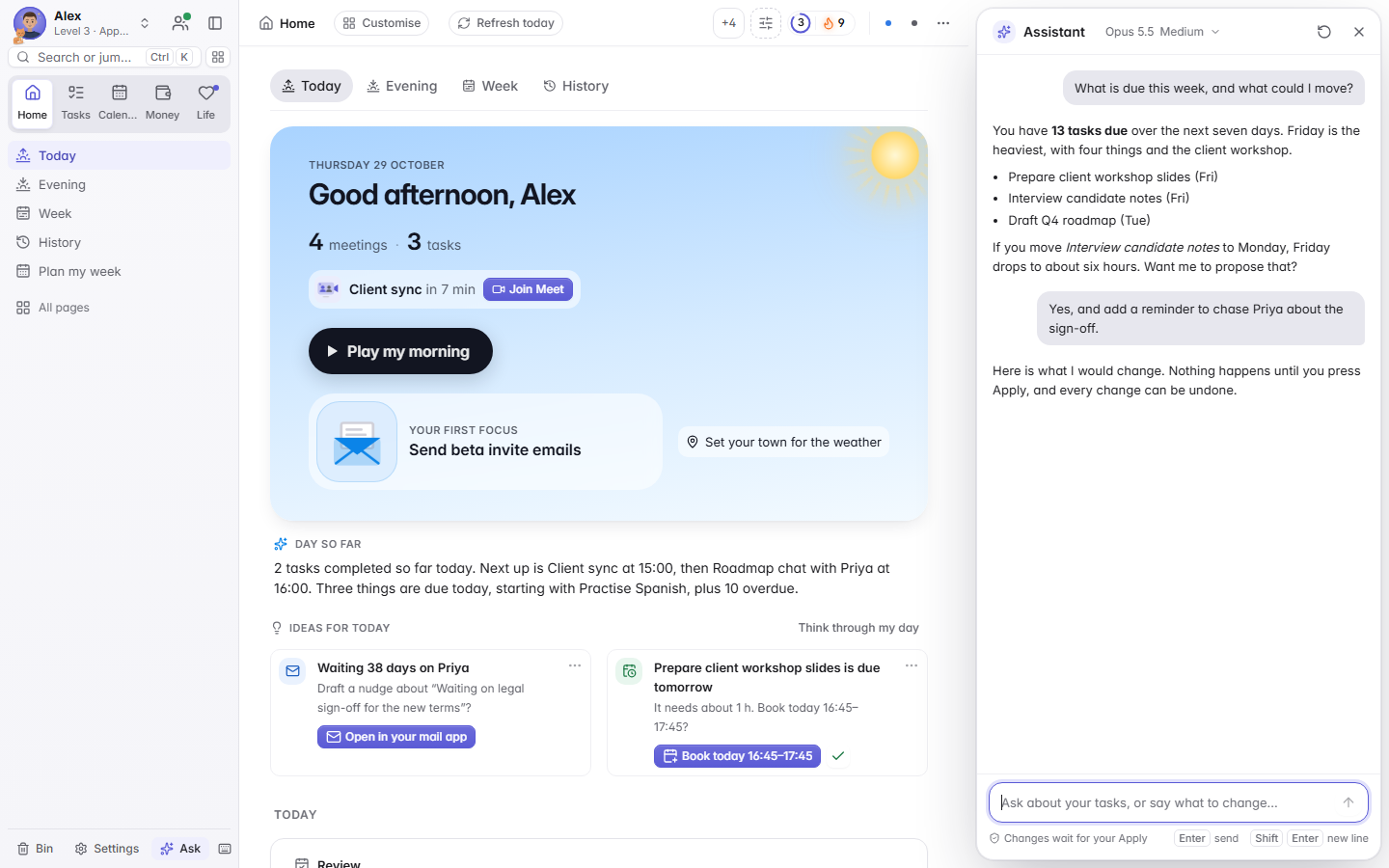This screenshot has height=868, width=1389.
Task: Switch to the History tab
Action: 576,86
